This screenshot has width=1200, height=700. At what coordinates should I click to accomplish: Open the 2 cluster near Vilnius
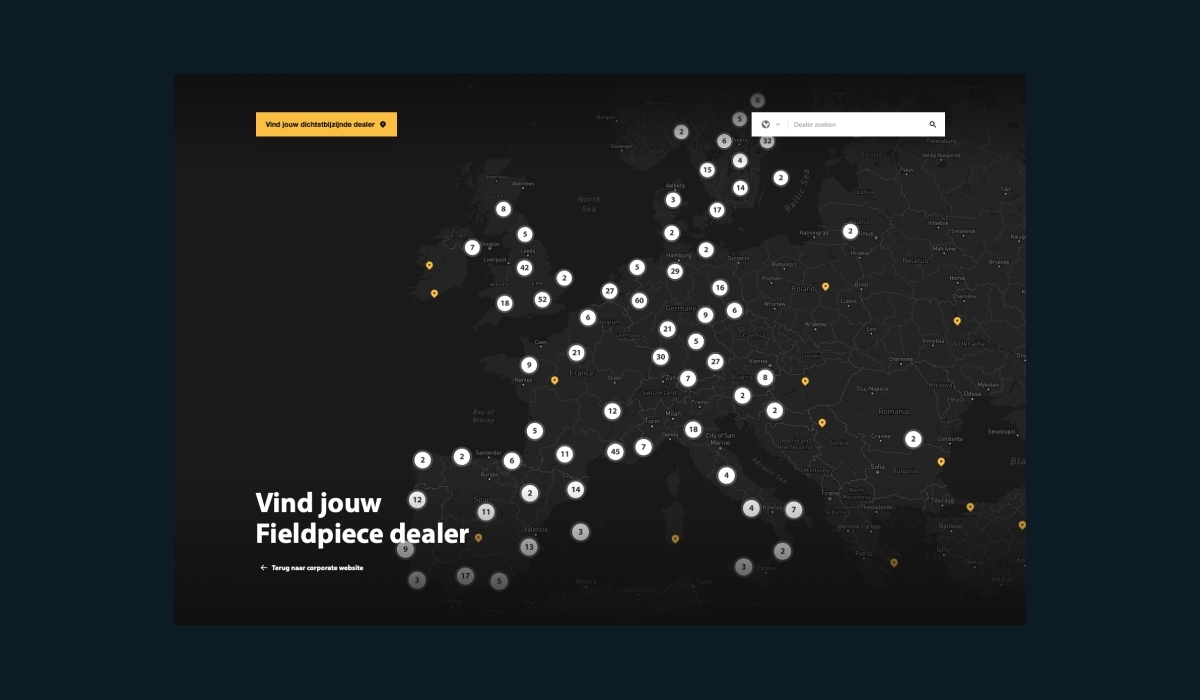[850, 230]
